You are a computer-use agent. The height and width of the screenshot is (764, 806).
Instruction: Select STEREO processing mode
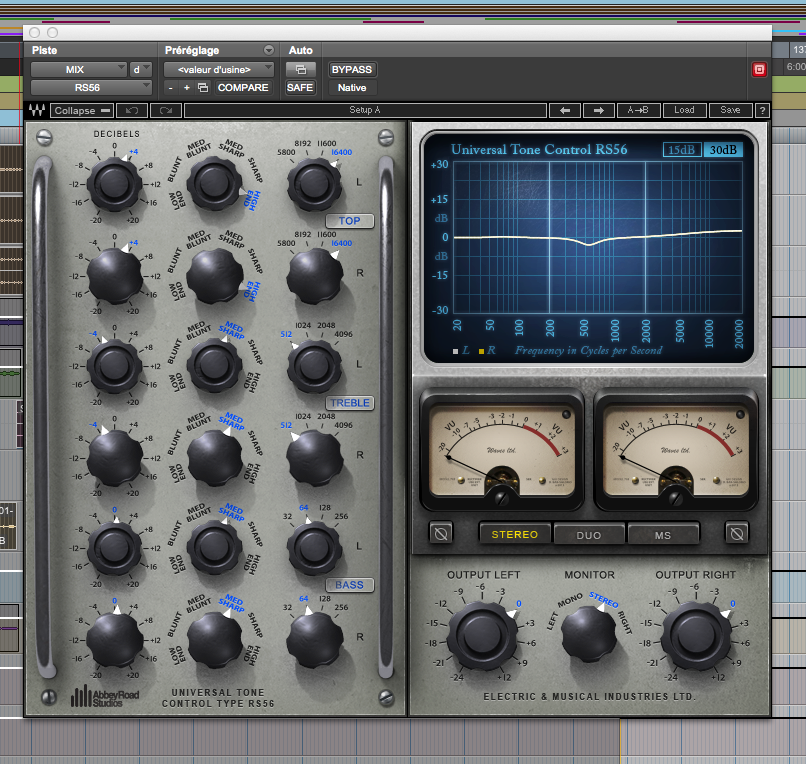click(x=515, y=534)
